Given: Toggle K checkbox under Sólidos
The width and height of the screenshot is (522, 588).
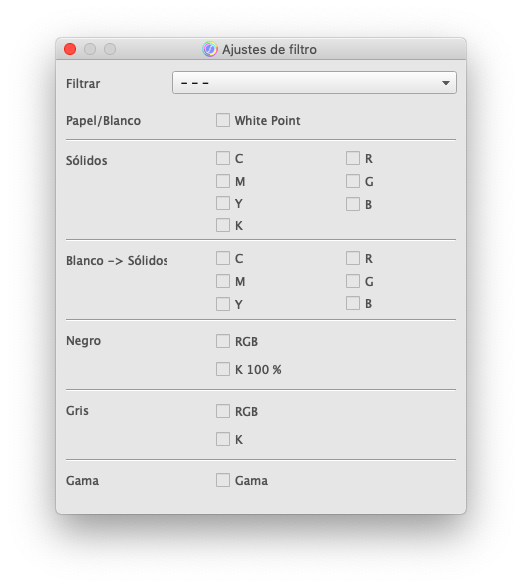Looking at the screenshot, I should tap(223, 225).
